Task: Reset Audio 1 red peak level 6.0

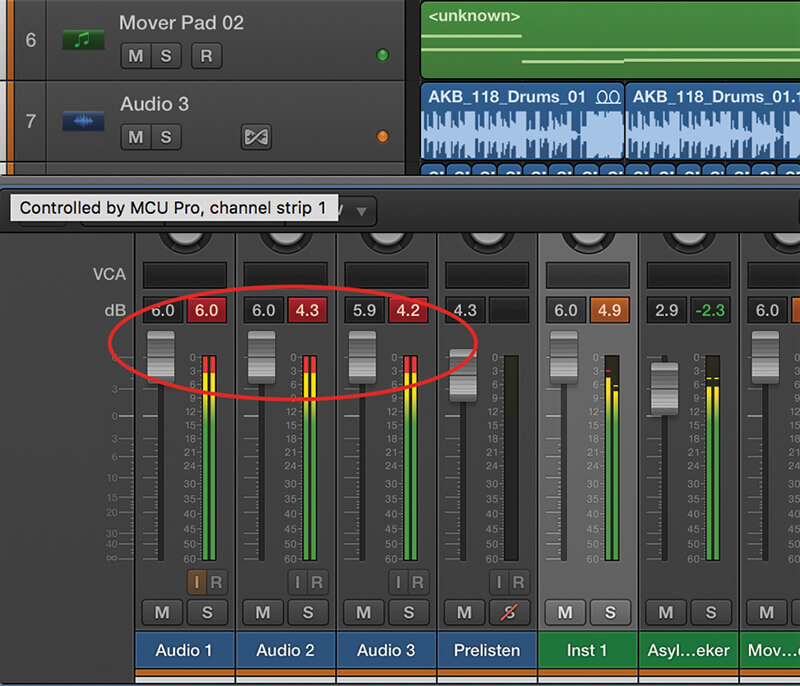Action: point(207,310)
